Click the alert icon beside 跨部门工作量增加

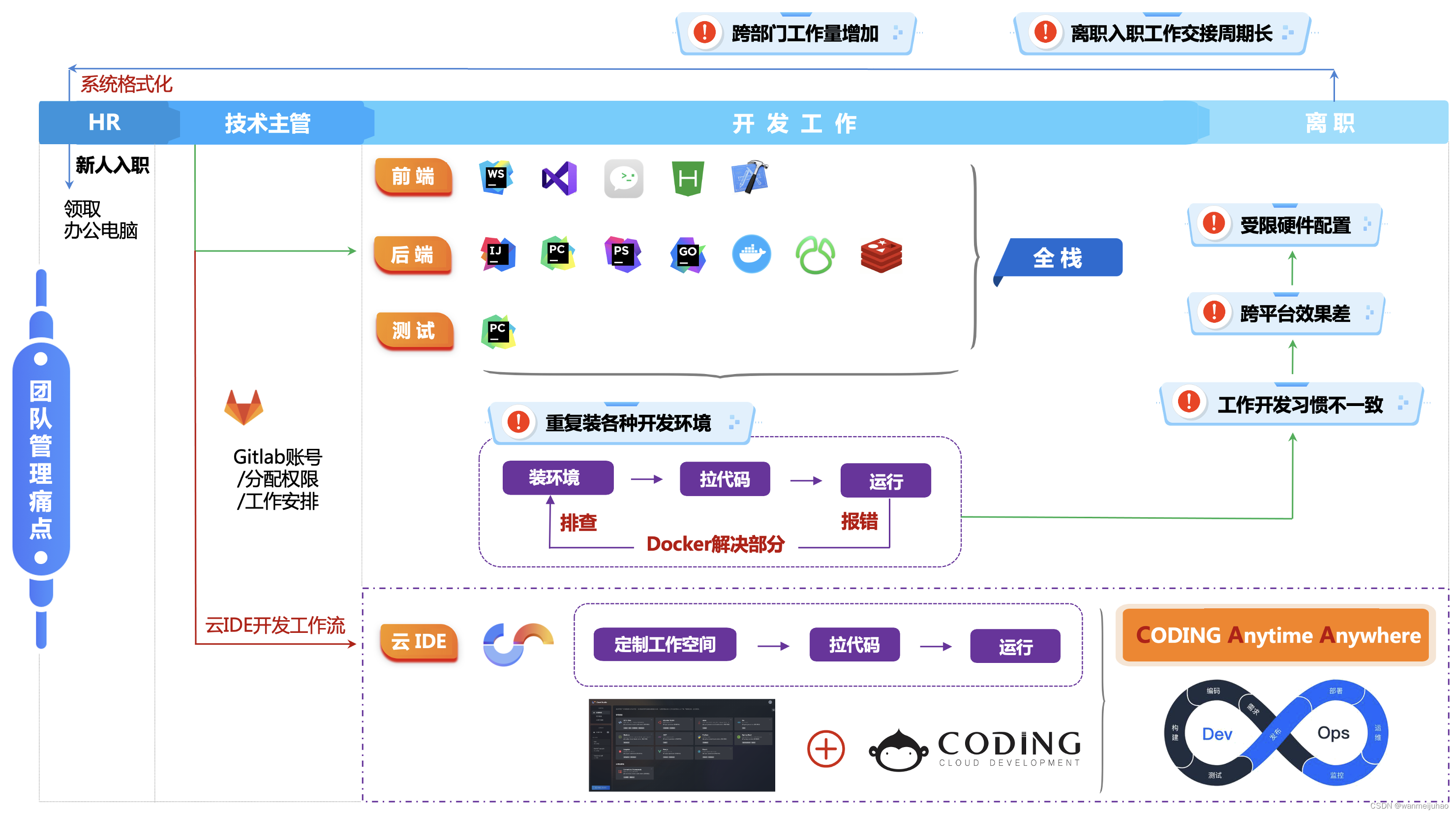[x=705, y=31]
